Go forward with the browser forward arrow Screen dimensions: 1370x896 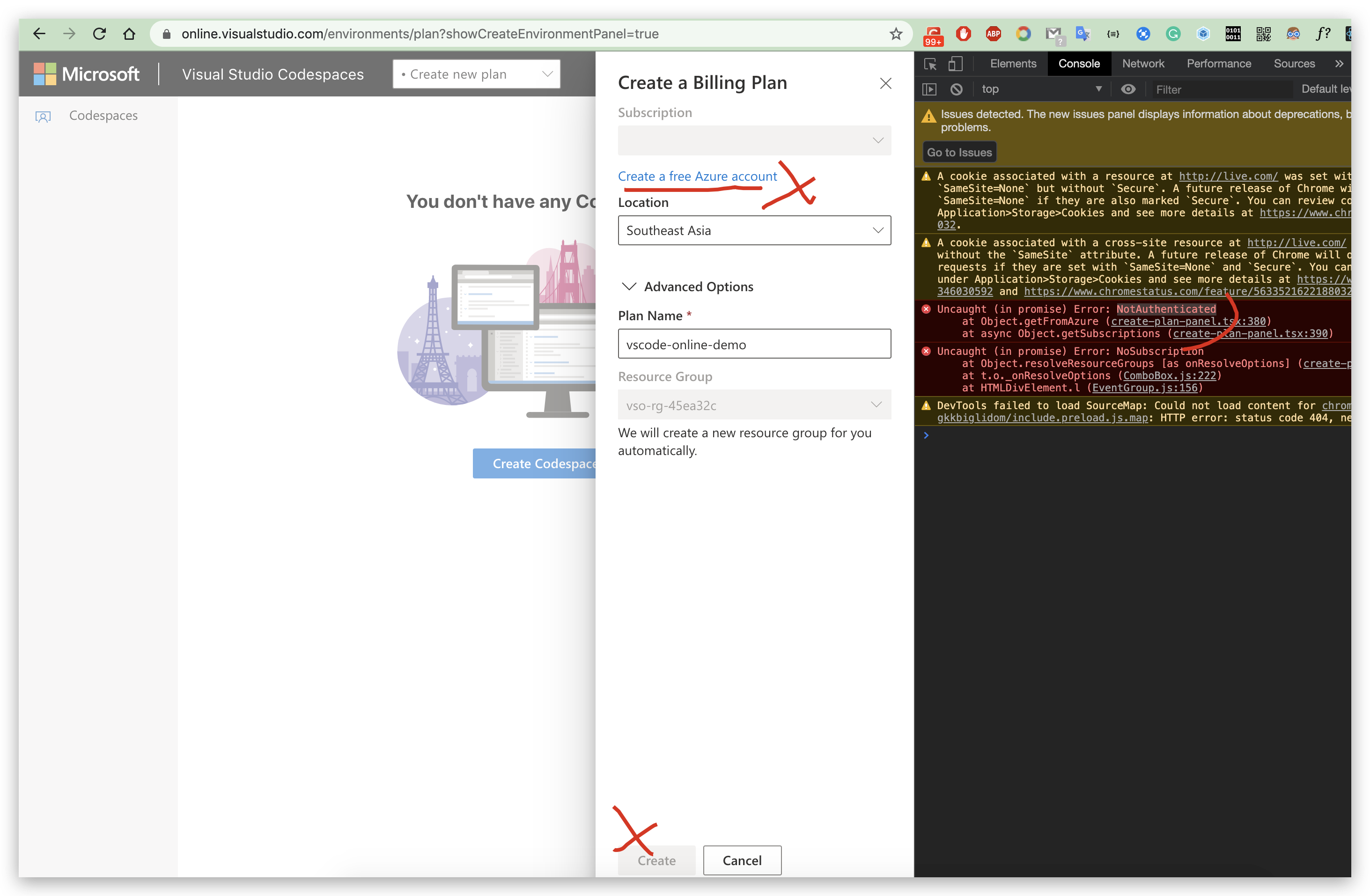tap(69, 34)
